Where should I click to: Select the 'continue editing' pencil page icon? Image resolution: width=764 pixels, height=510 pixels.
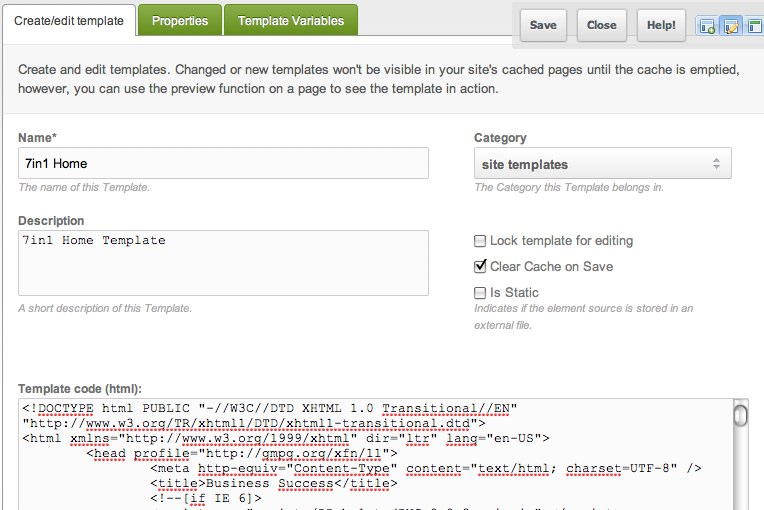pyautogui.click(x=731, y=25)
